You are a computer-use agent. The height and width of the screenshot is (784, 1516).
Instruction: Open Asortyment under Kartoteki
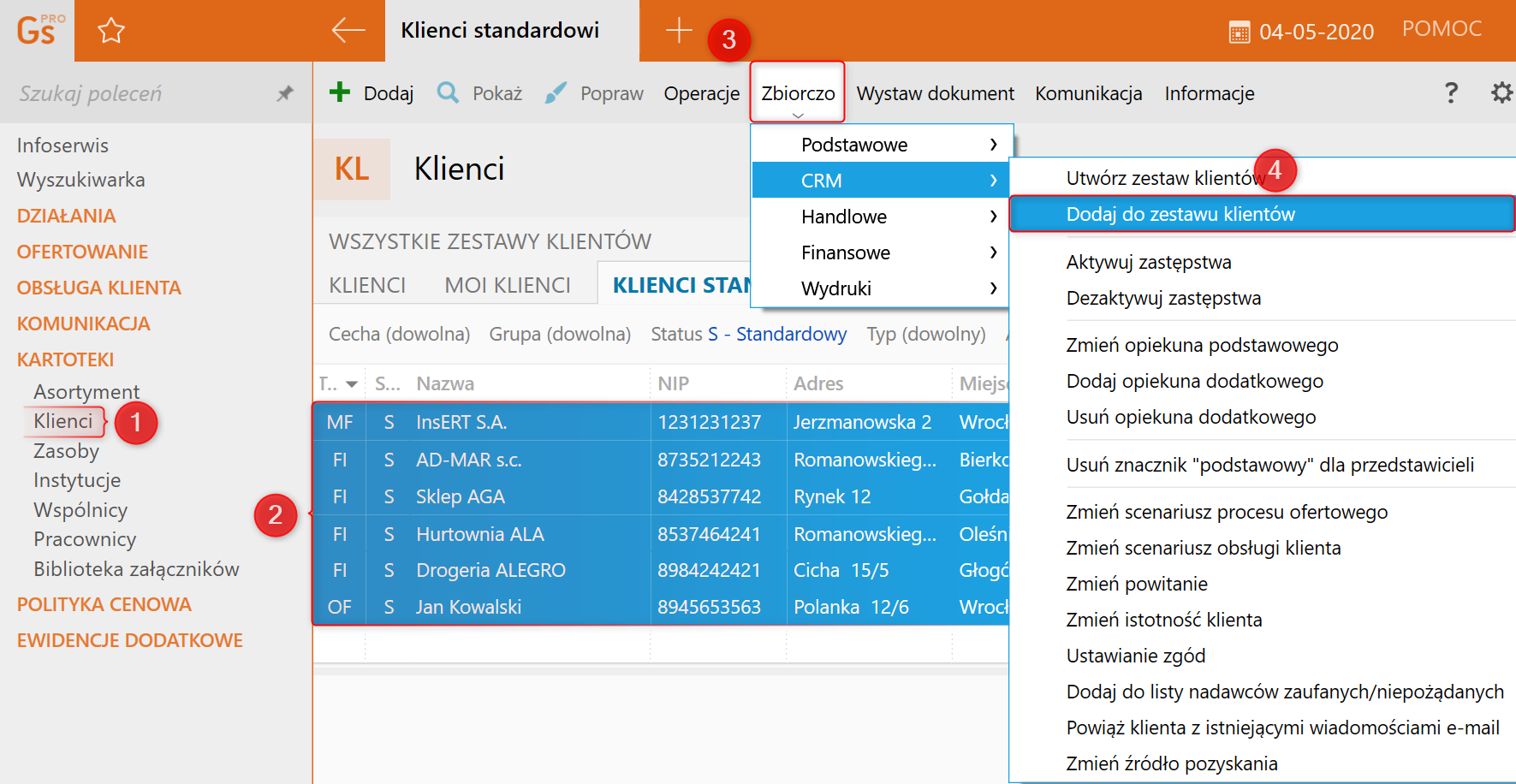[86, 392]
